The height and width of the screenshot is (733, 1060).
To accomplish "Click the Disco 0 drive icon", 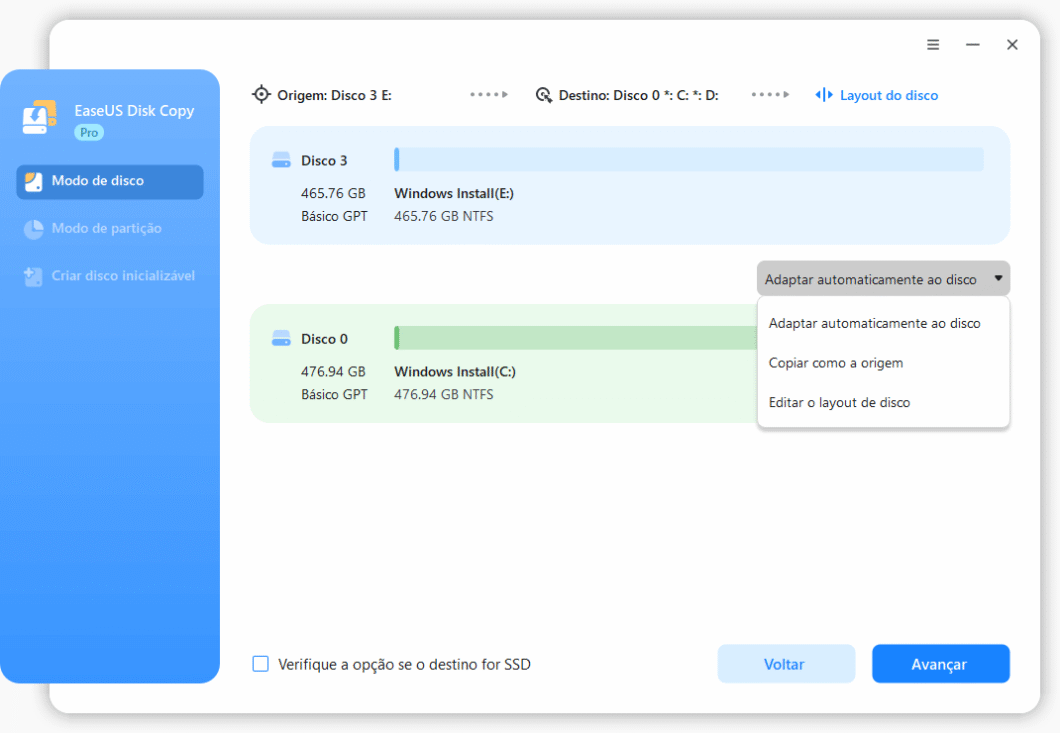I will (x=281, y=339).
